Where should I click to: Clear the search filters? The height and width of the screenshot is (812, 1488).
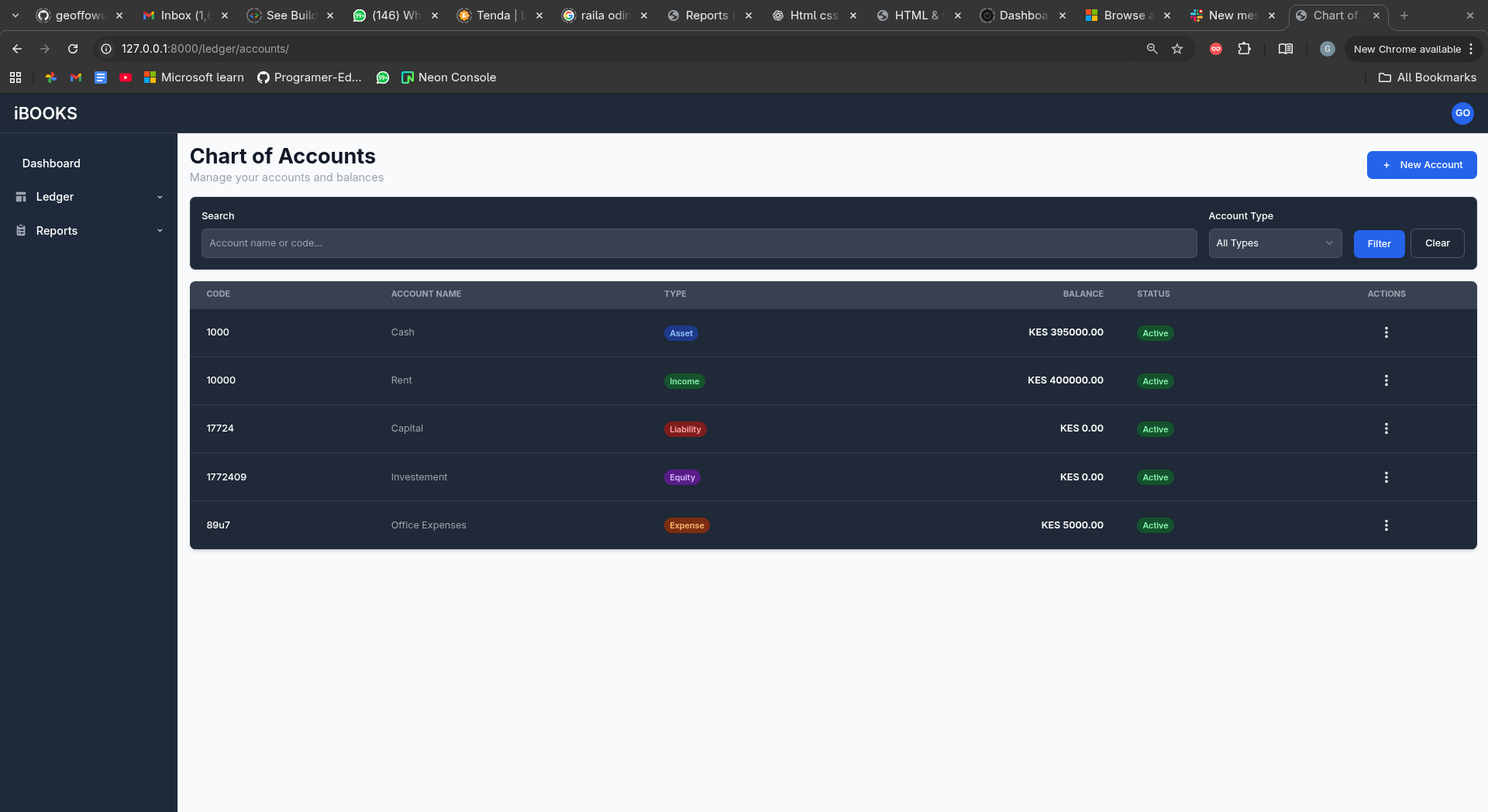coord(1437,243)
